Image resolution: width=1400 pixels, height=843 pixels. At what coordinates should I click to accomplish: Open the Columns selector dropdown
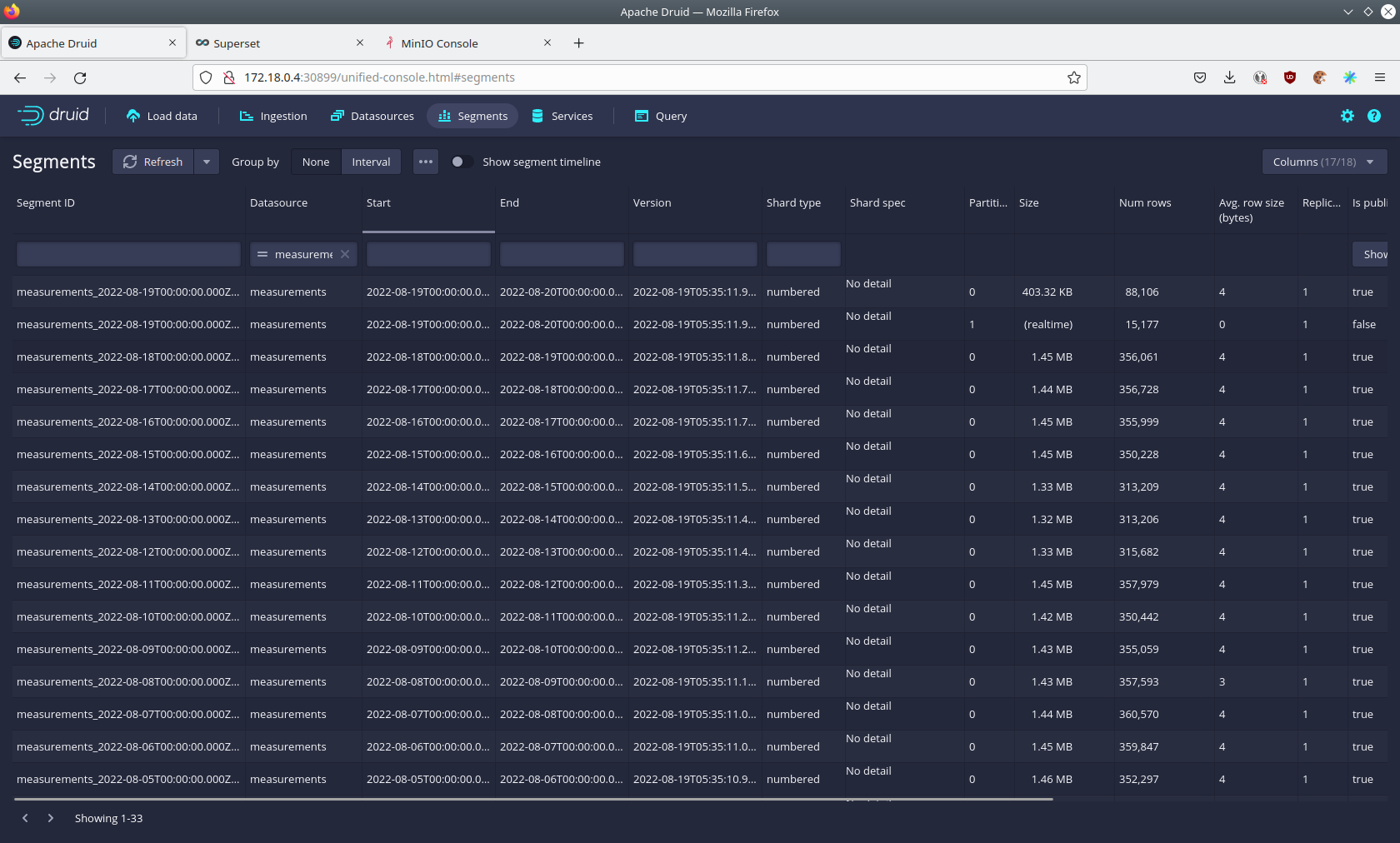coord(1323,162)
